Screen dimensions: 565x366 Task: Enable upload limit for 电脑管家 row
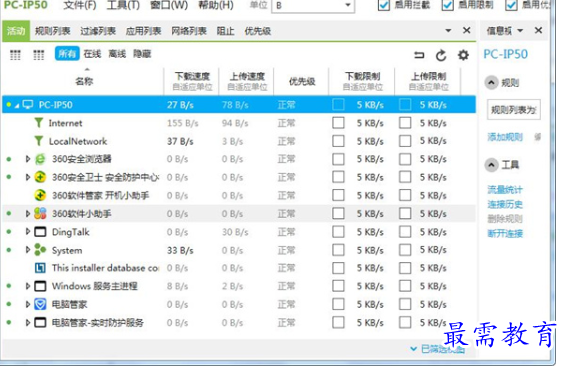click(405, 304)
